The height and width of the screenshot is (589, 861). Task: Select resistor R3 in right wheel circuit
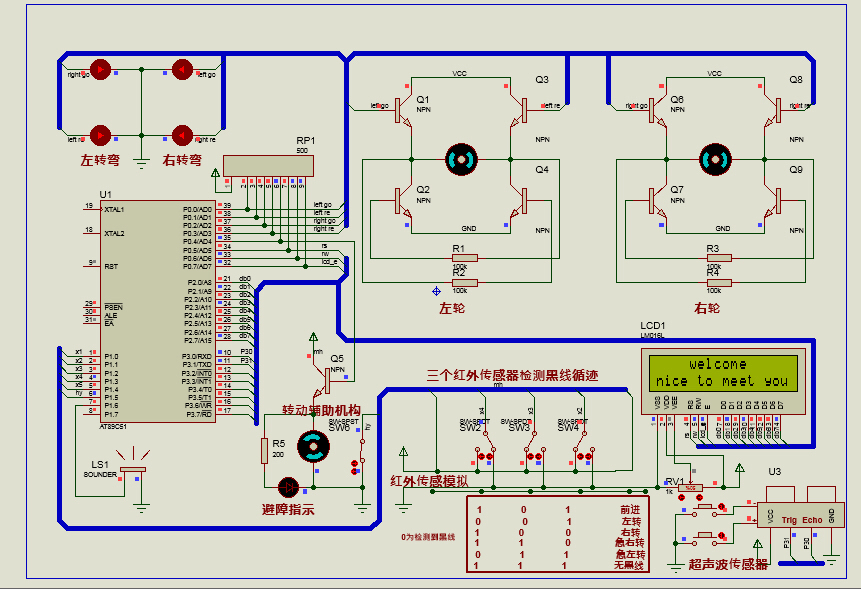click(719, 258)
